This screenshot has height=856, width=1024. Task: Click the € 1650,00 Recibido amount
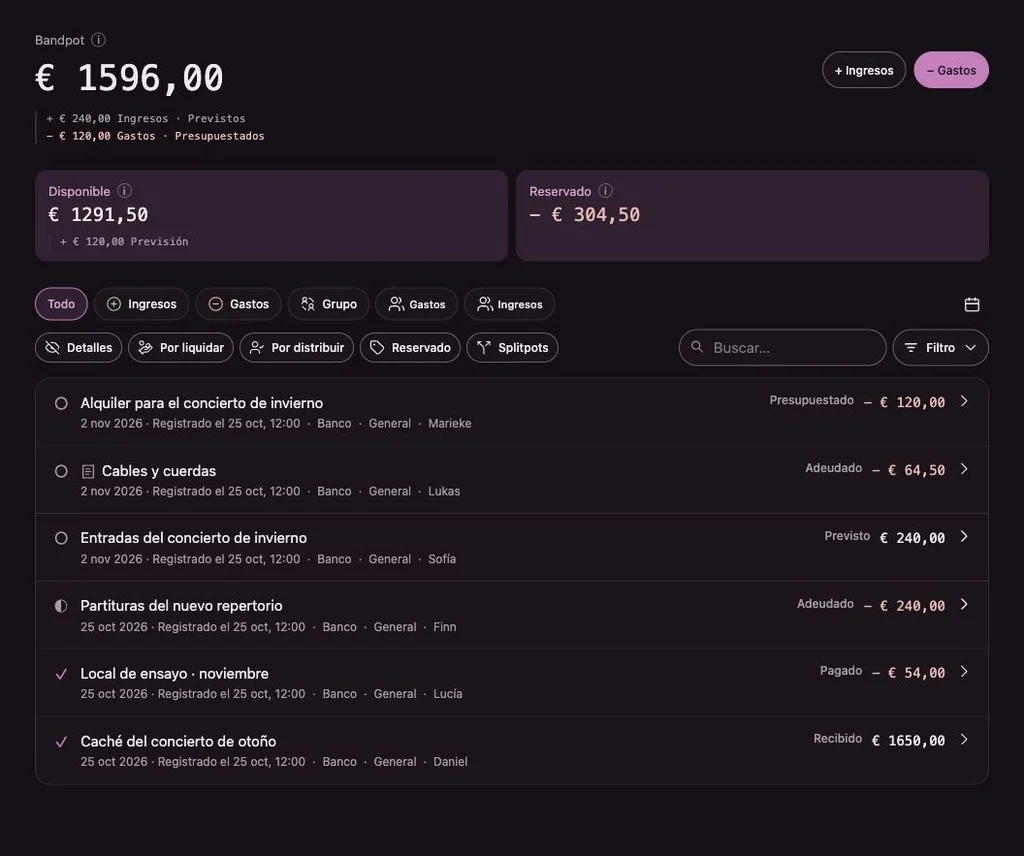pos(908,740)
